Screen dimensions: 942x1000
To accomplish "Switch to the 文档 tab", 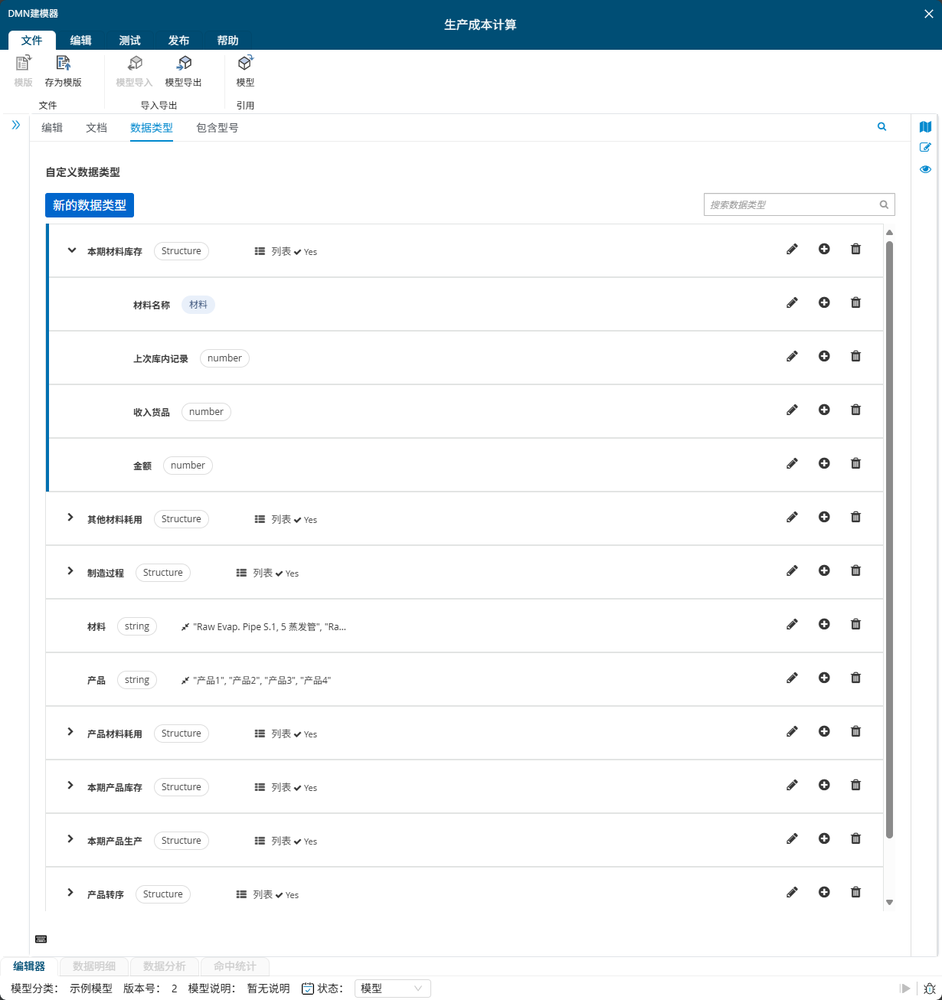I will (96, 128).
